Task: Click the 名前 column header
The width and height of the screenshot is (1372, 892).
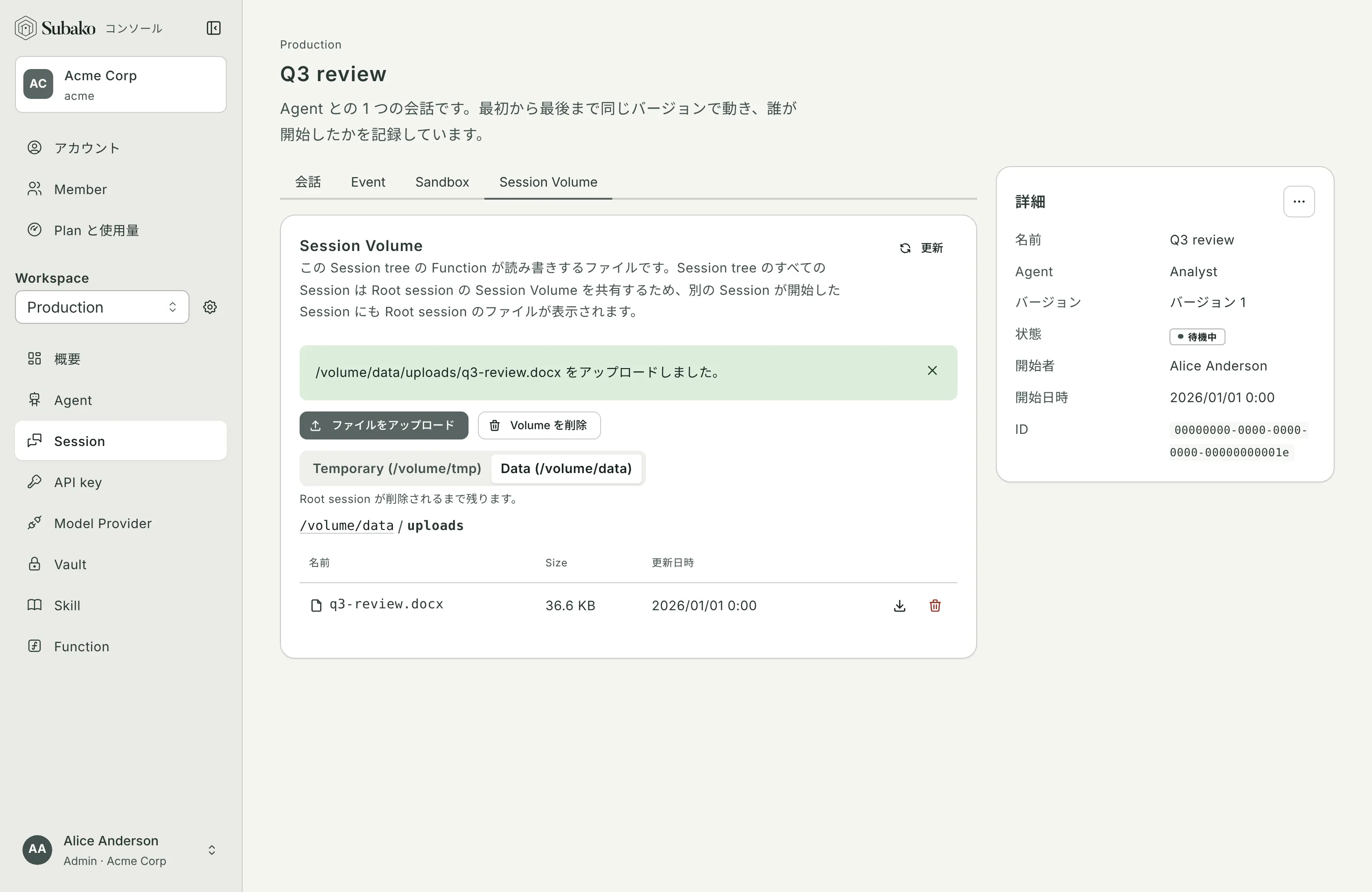Action: 319,562
